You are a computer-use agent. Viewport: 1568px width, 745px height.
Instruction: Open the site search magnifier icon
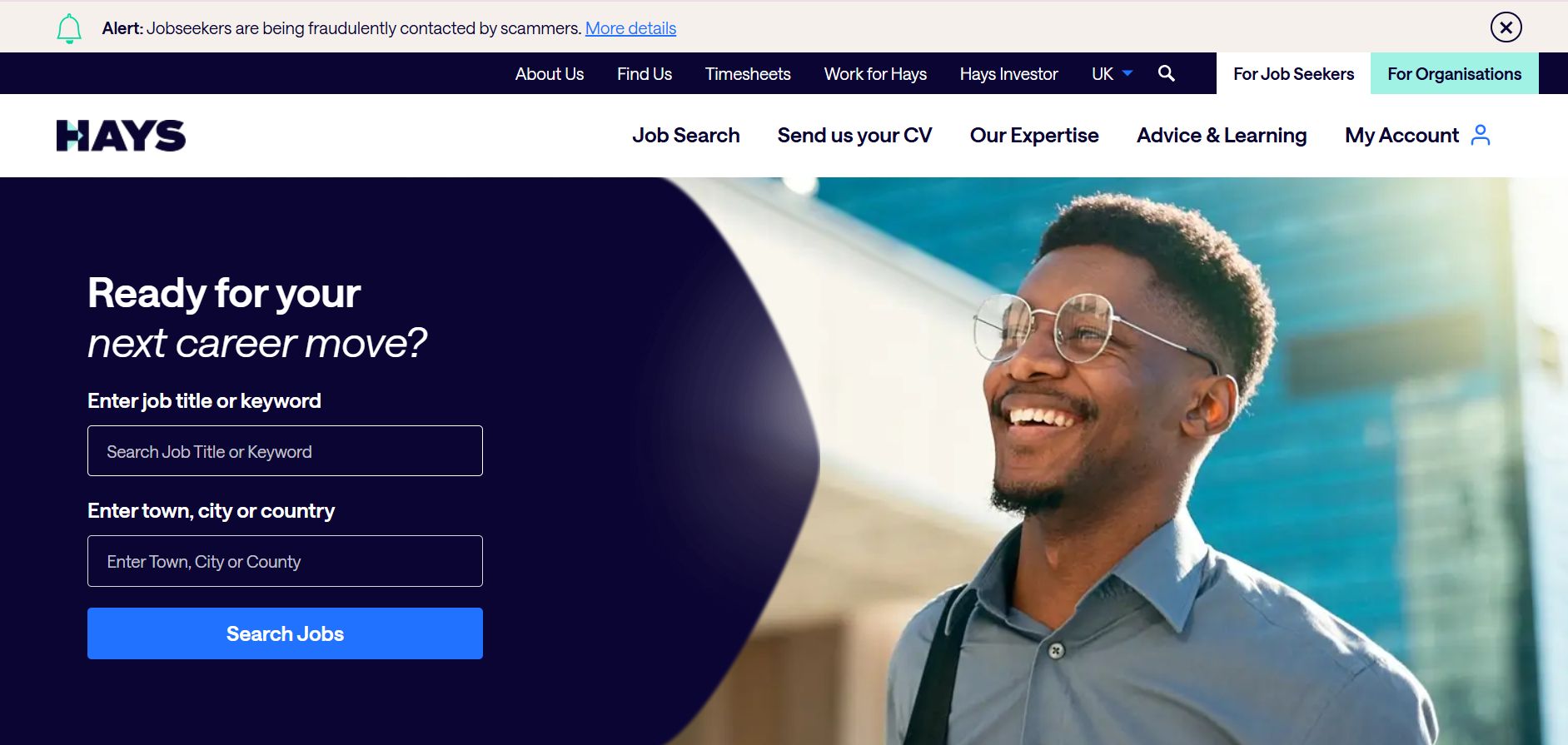pos(1167,73)
